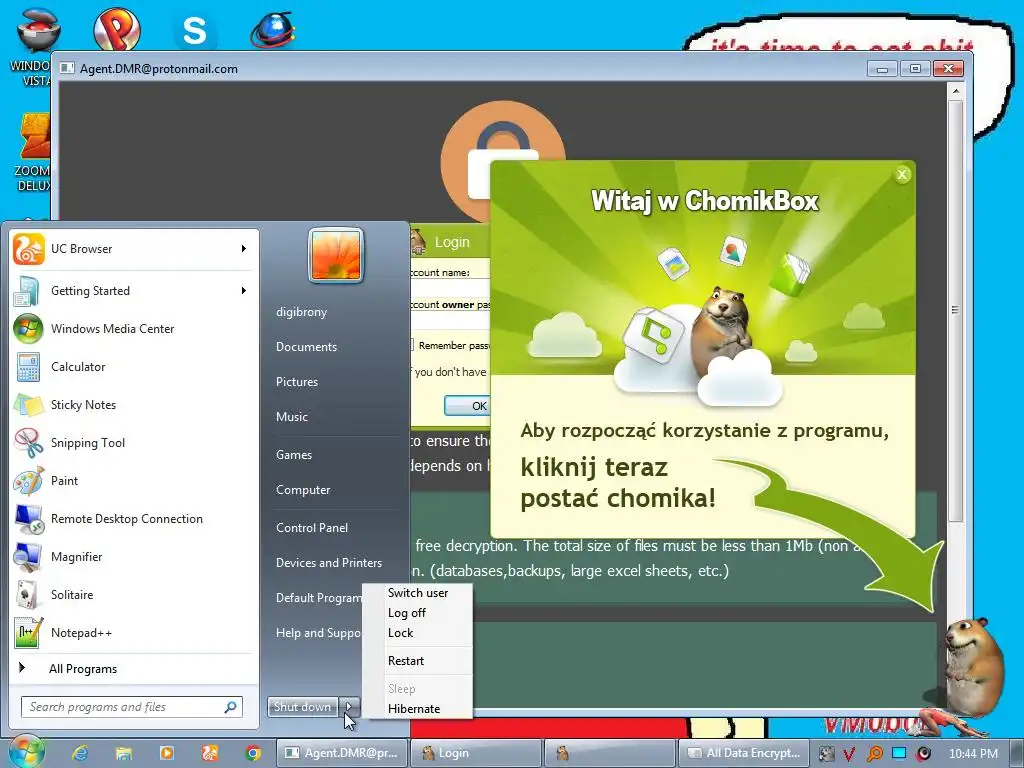This screenshot has width=1024, height=768.
Task: Expand Getting Started submenu arrow
Action: (x=244, y=291)
